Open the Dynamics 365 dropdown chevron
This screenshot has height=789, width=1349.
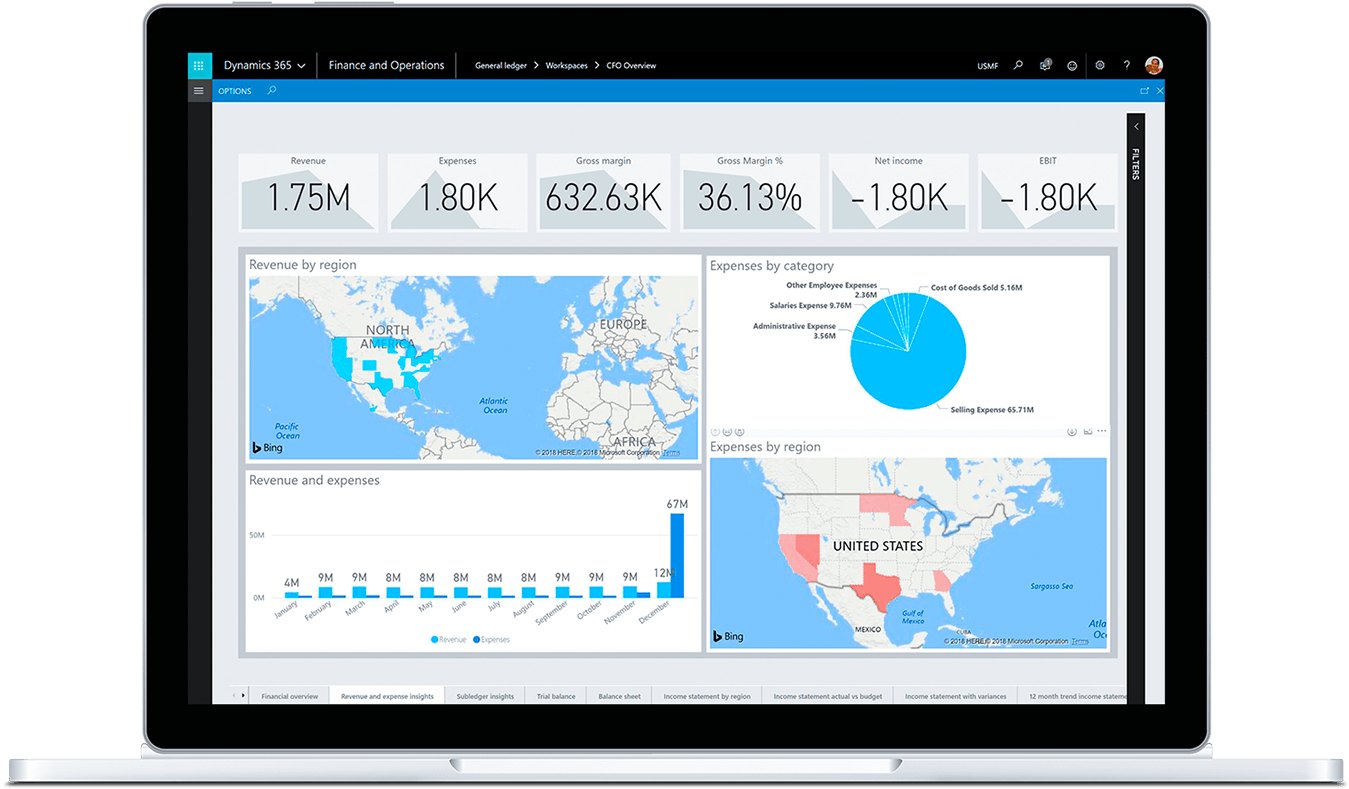point(301,64)
